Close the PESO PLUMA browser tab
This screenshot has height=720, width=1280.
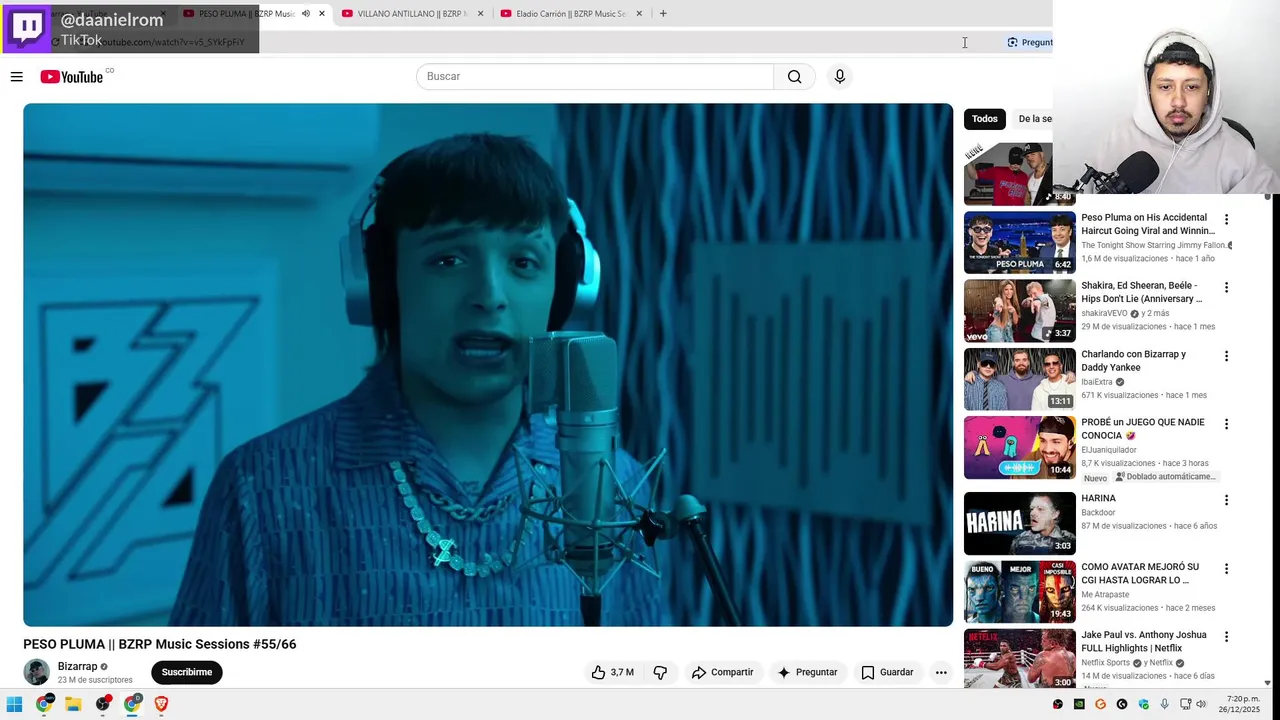(x=322, y=14)
